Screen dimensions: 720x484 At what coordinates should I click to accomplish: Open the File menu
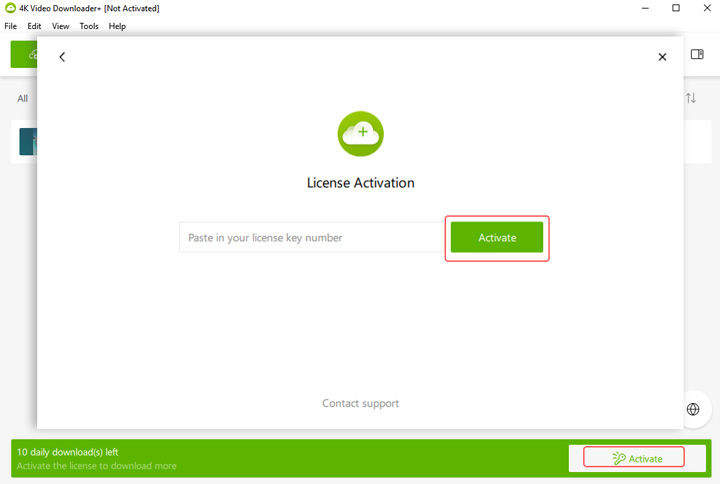[x=11, y=26]
